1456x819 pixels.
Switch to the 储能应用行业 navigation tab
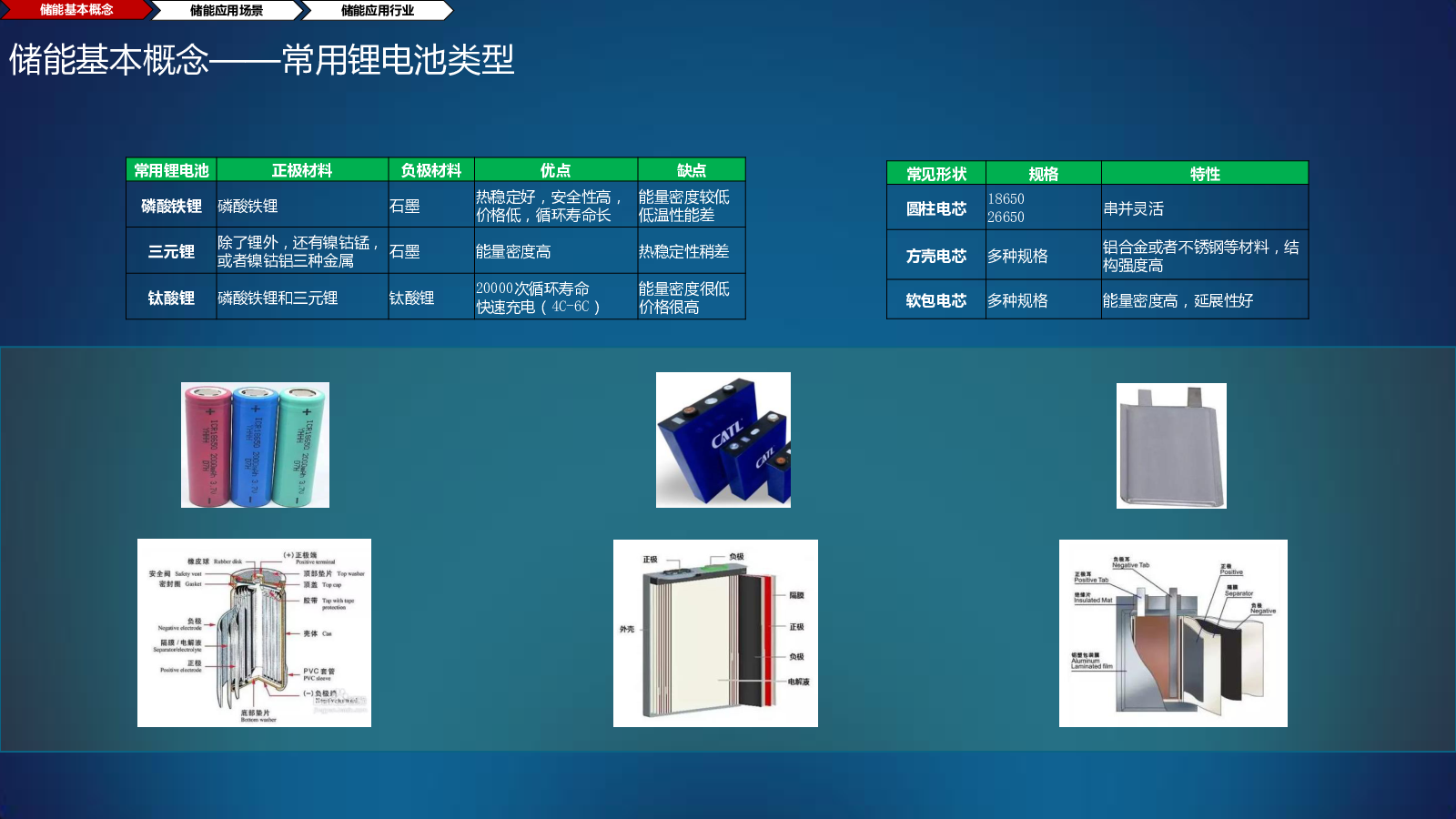pos(378,10)
